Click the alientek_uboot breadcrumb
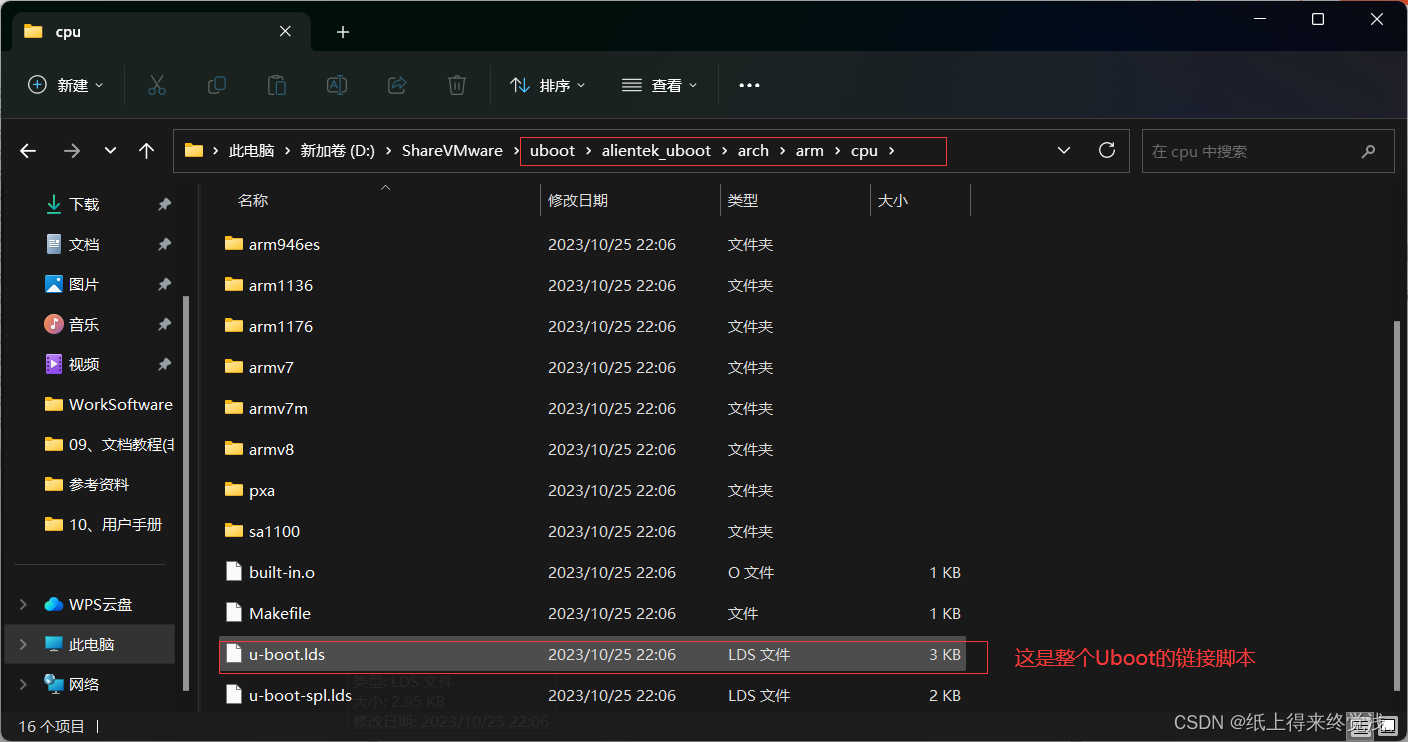Screen dimensions: 1408x742 (656, 151)
